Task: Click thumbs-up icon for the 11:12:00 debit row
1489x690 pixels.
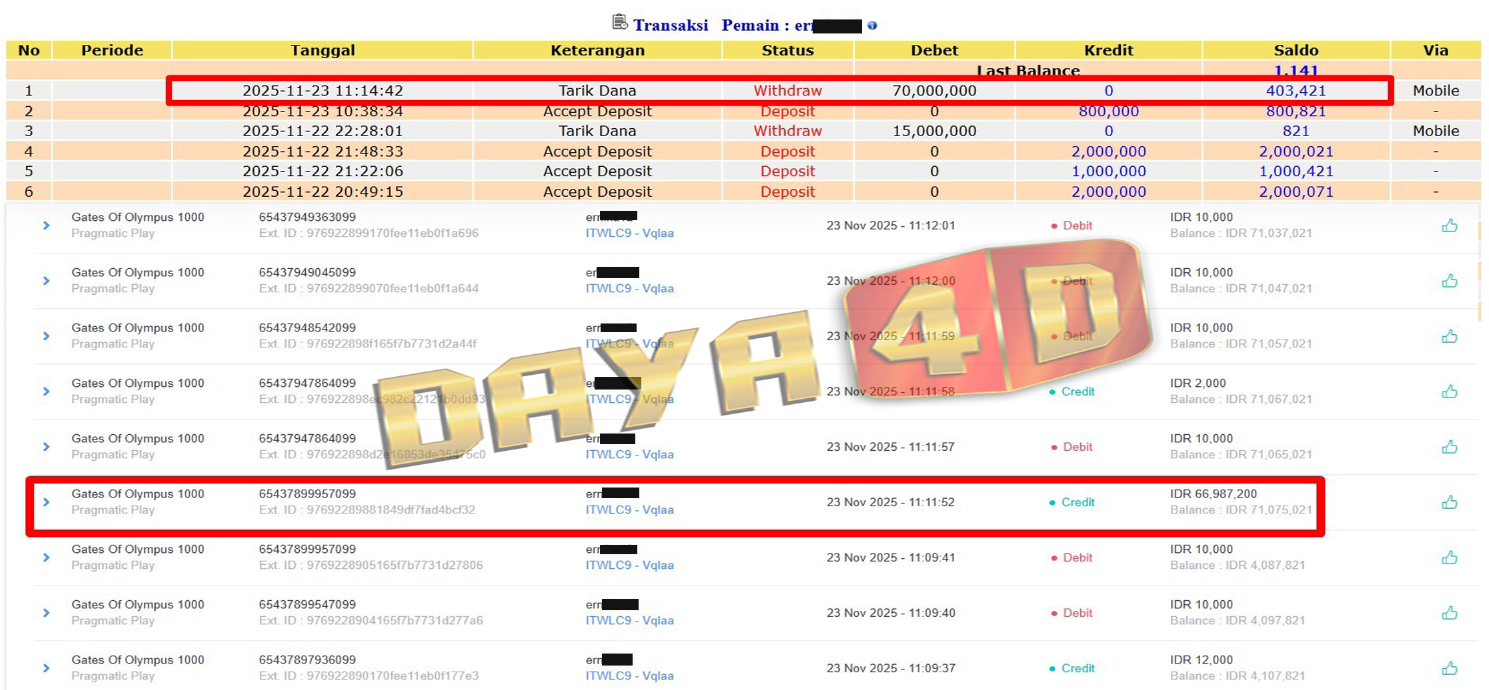Action: point(1449,281)
